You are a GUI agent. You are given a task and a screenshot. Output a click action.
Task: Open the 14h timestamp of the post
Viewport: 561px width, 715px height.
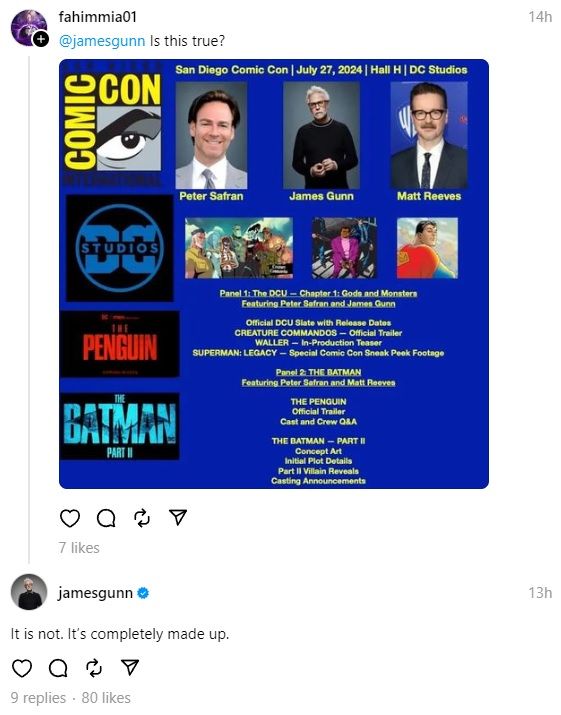(x=540, y=17)
